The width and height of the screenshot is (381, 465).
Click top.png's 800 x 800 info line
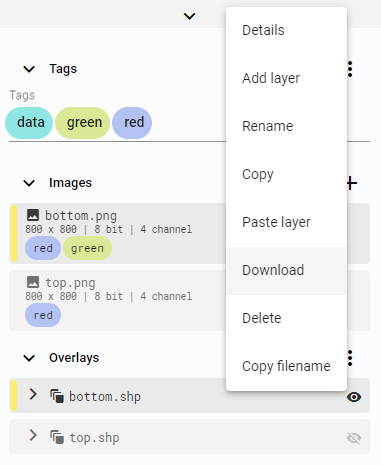click(x=109, y=296)
